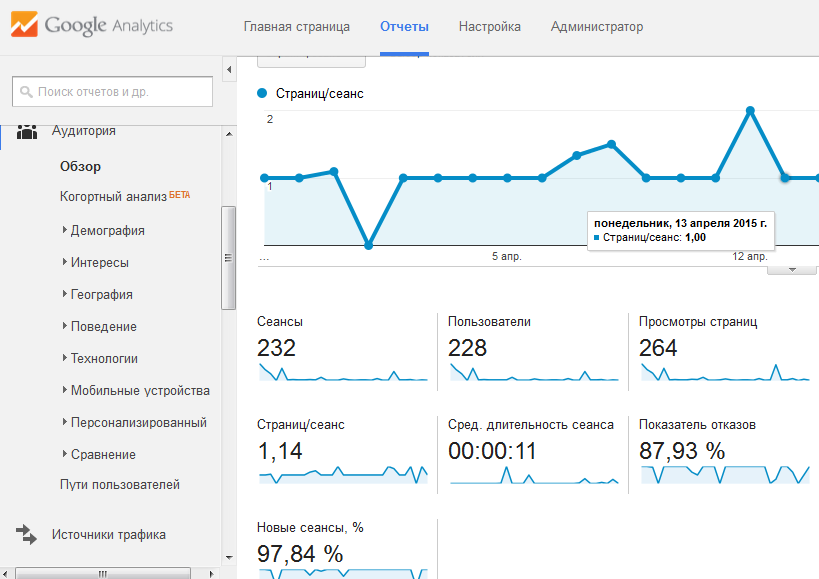Screen dimensions: 819x579
Task: Click the Google Analytics logo icon
Action: (24, 25)
